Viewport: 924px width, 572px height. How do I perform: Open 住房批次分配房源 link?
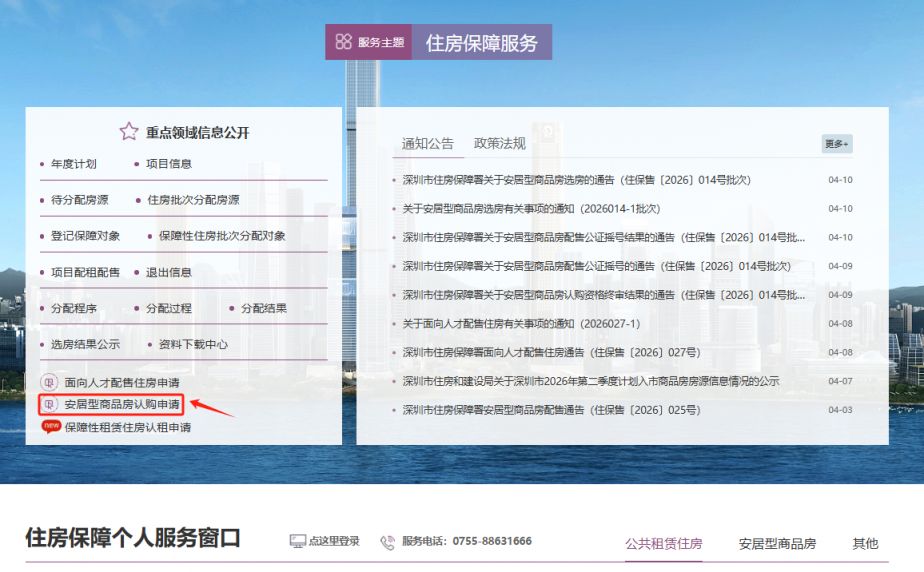point(193,200)
